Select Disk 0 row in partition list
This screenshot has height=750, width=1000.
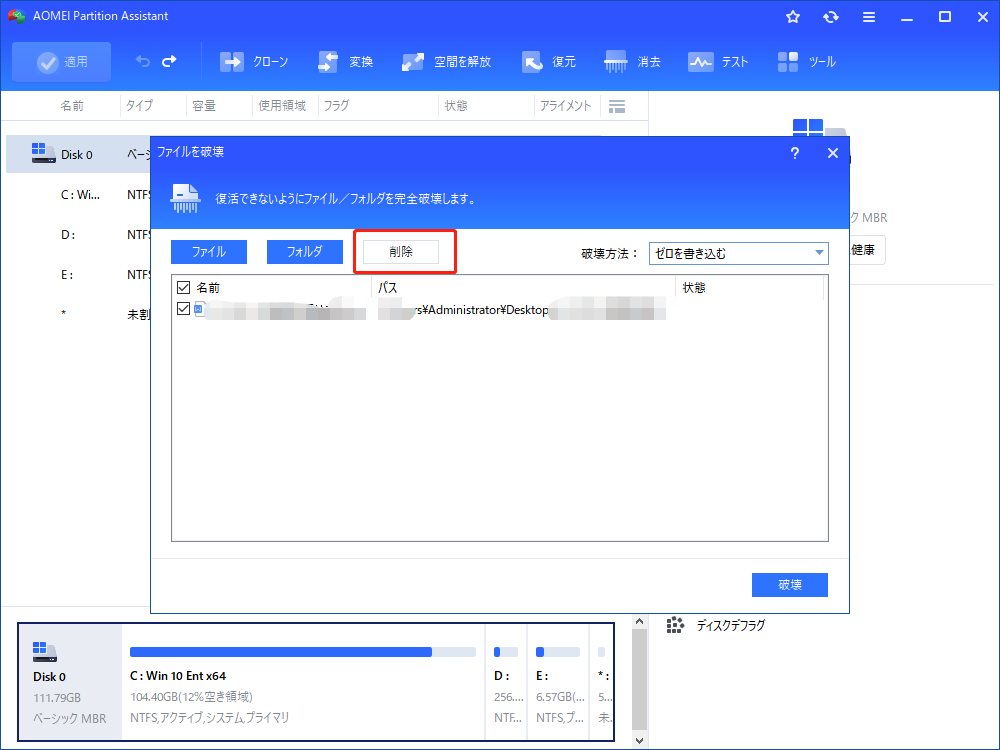point(78,154)
